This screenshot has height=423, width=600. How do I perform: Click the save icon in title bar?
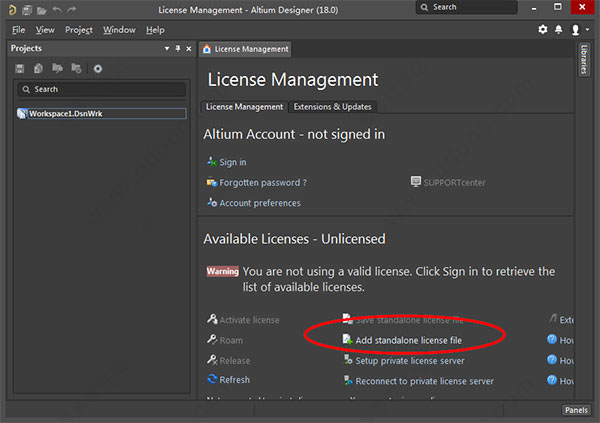click(28, 9)
